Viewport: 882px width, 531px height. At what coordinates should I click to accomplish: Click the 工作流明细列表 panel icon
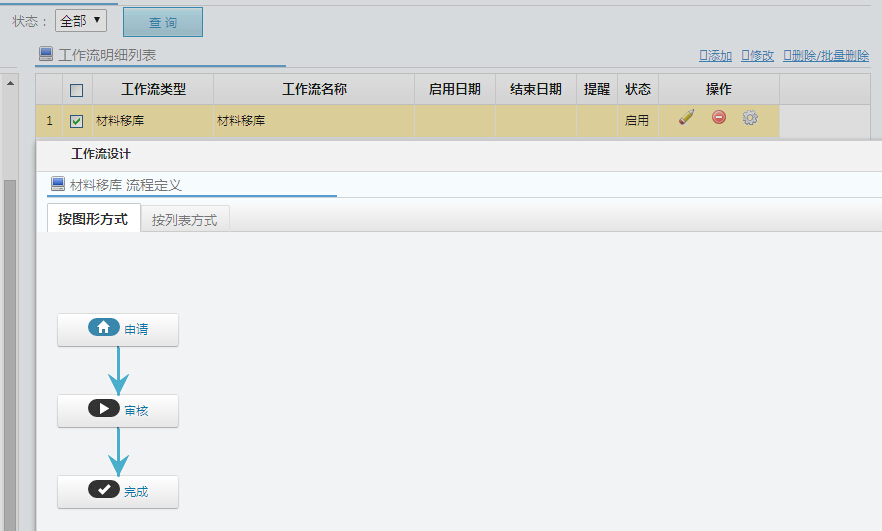pyautogui.click(x=46, y=54)
